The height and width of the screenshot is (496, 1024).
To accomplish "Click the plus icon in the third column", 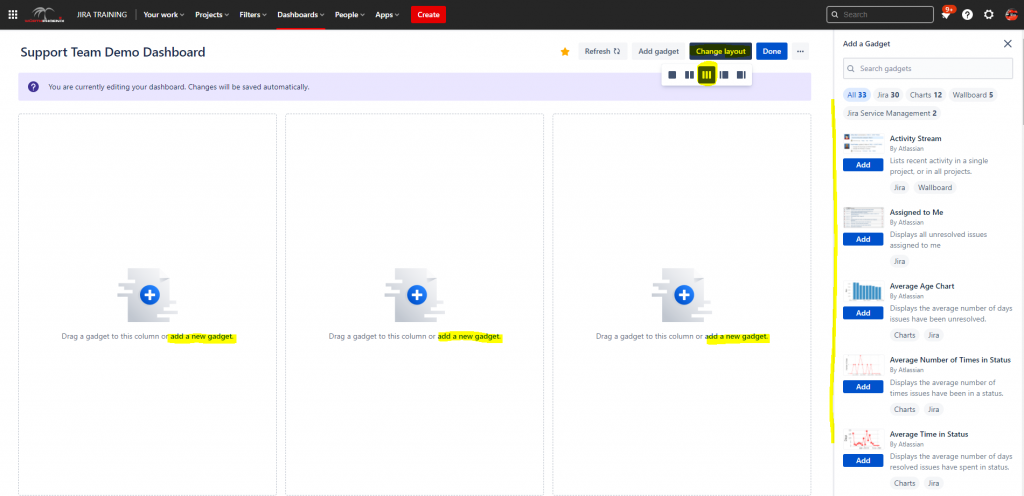I will (684, 295).
